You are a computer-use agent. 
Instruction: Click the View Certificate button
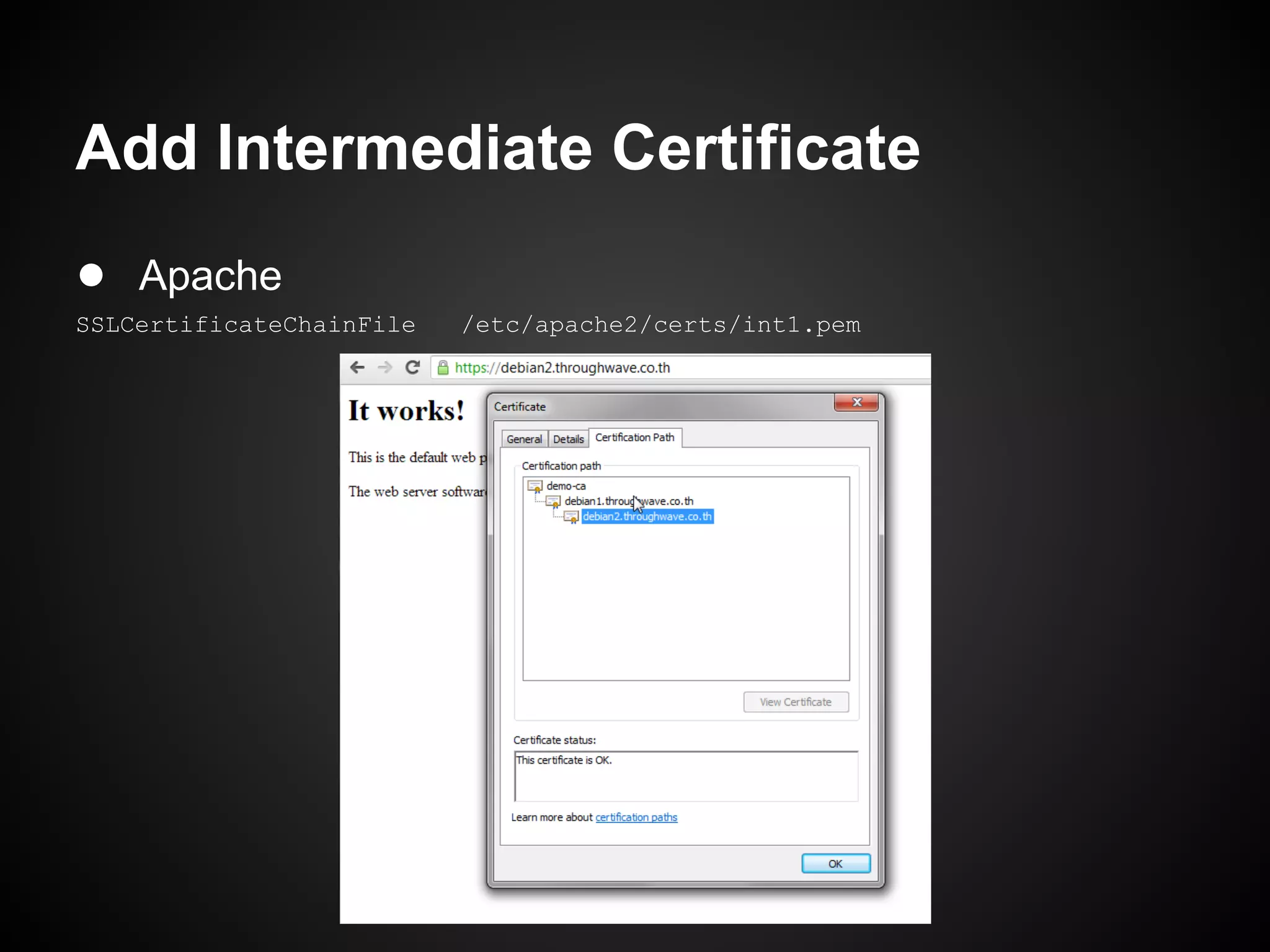(x=796, y=702)
